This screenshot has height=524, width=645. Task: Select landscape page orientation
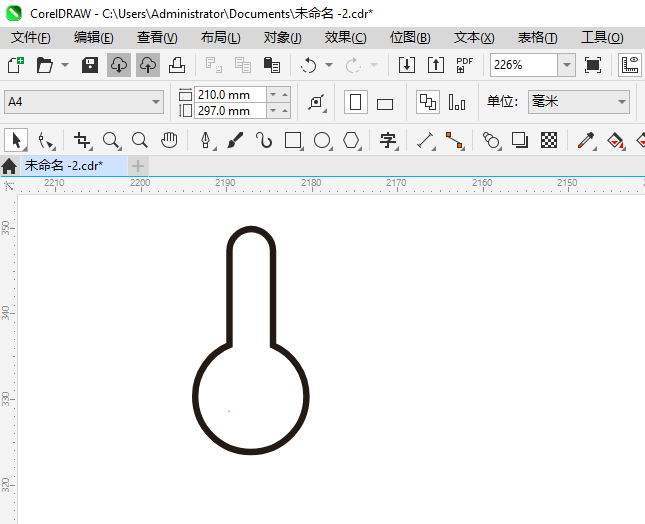pos(385,104)
